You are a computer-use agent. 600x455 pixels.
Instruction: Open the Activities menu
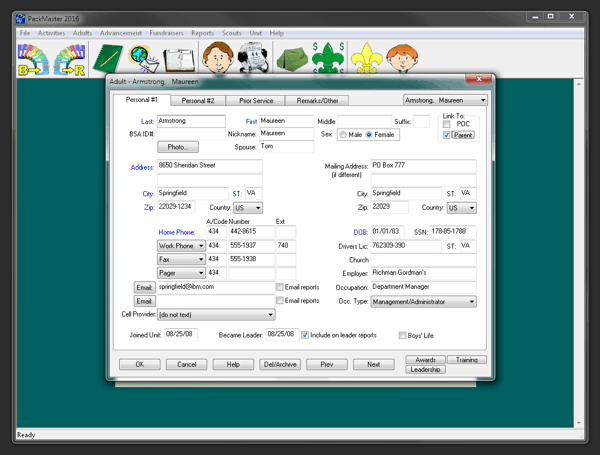[x=51, y=33]
